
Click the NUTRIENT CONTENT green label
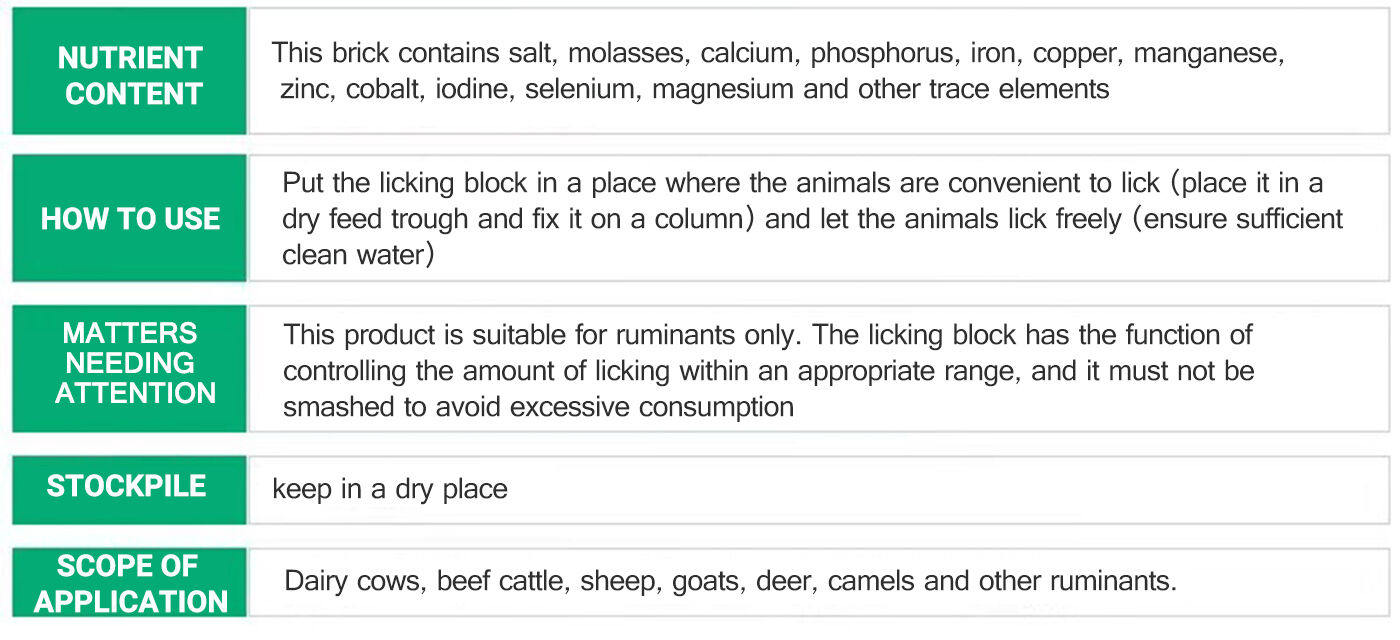coord(130,74)
